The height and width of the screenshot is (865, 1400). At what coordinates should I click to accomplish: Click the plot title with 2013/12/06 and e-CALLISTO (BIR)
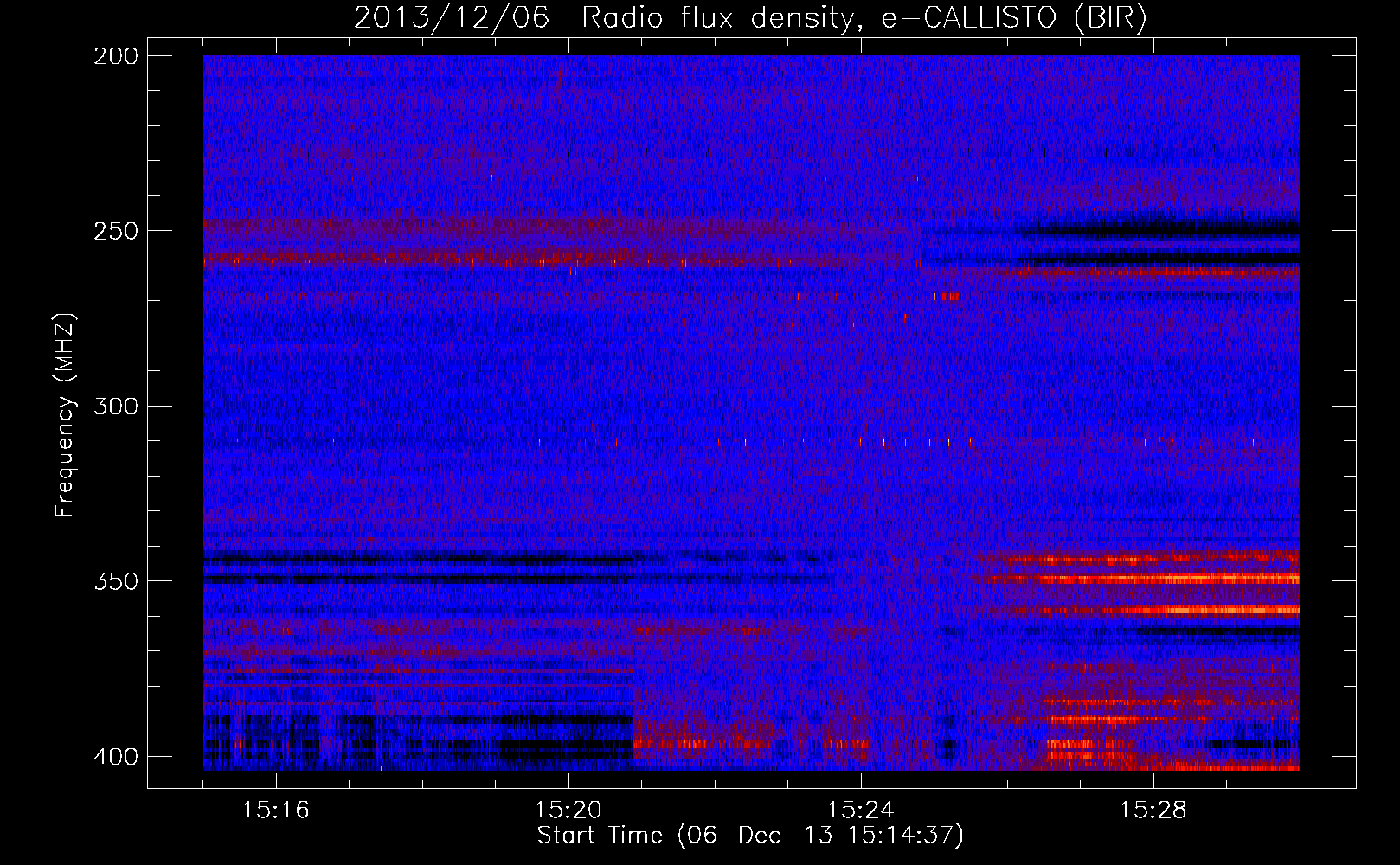pyautogui.click(x=750, y=18)
